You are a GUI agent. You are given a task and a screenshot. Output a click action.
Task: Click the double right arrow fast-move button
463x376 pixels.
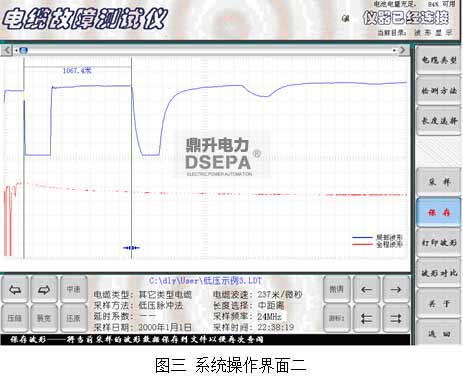point(396,318)
